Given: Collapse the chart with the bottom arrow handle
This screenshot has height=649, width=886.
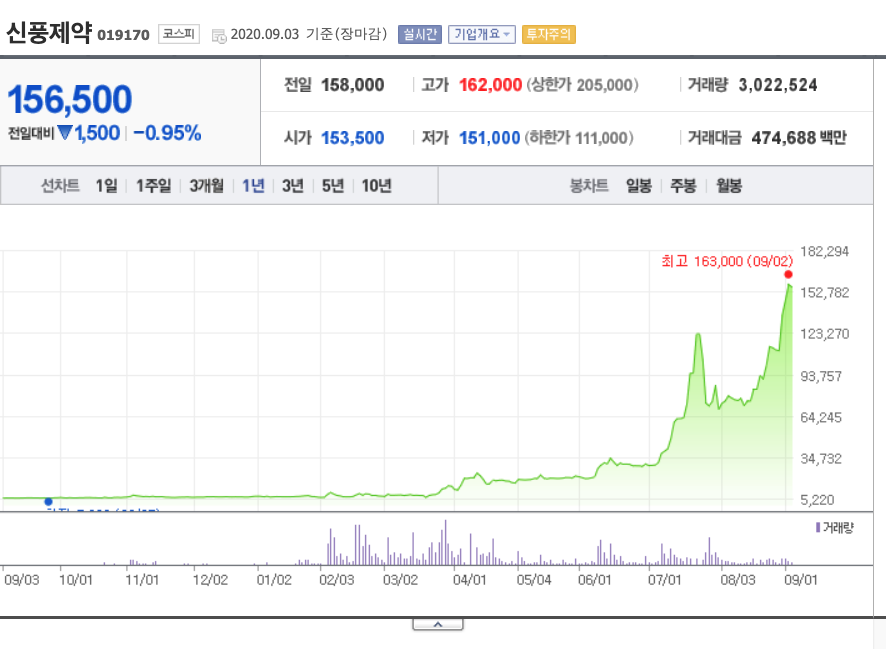Looking at the screenshot, I should point(438,624).
